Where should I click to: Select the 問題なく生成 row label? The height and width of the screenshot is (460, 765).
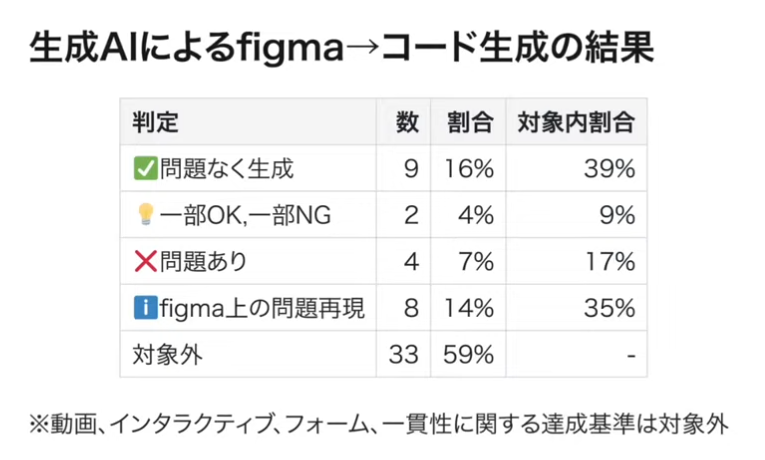226,169
